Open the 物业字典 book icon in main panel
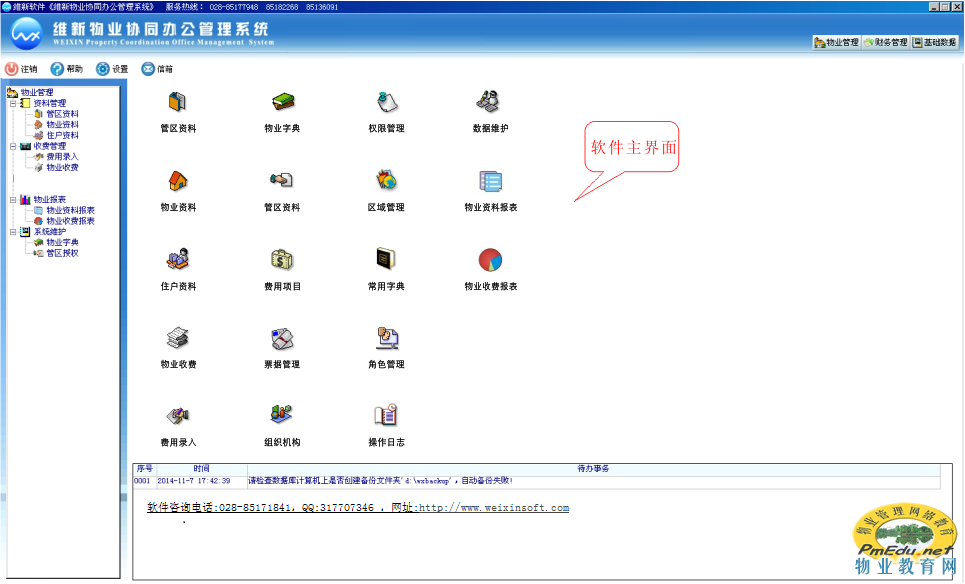Viewport: 965px width, 584px height. coord(282,102)
